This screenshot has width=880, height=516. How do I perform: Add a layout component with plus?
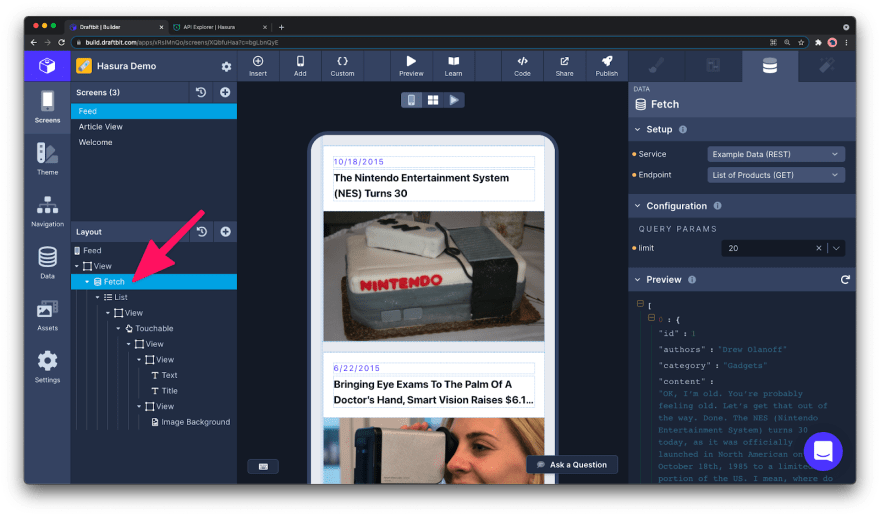coord(226,231)
